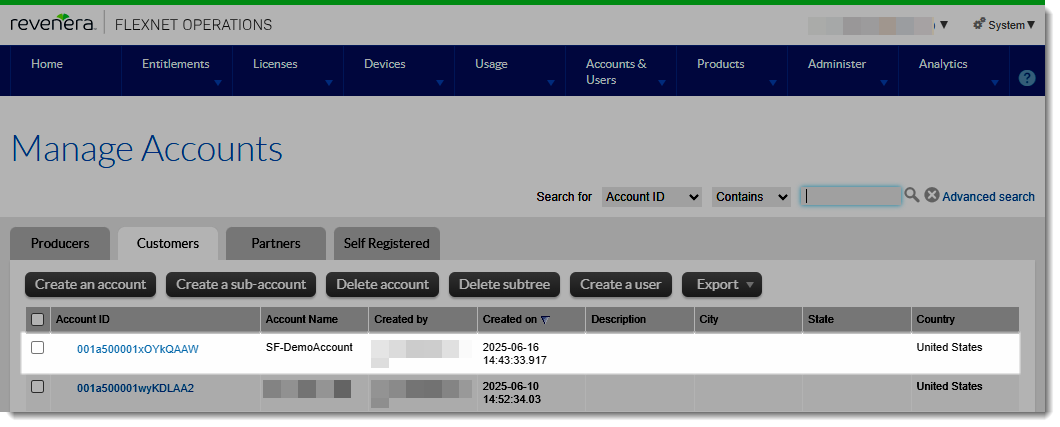The height and width of the screenshot is (427, 1060).
Task: Click the Create a user button
Action: pyautogui.click(x=621, y=284)
